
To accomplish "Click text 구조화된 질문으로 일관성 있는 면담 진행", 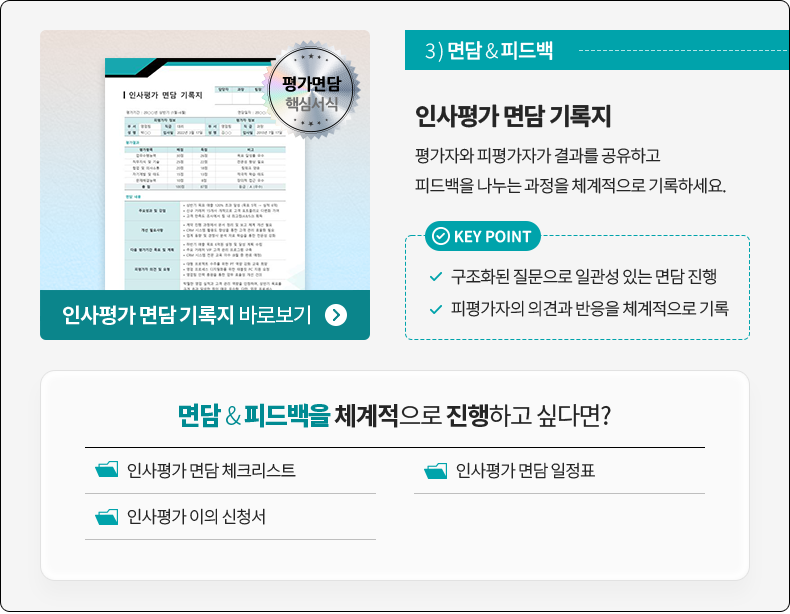I will (x=583, y=277).
